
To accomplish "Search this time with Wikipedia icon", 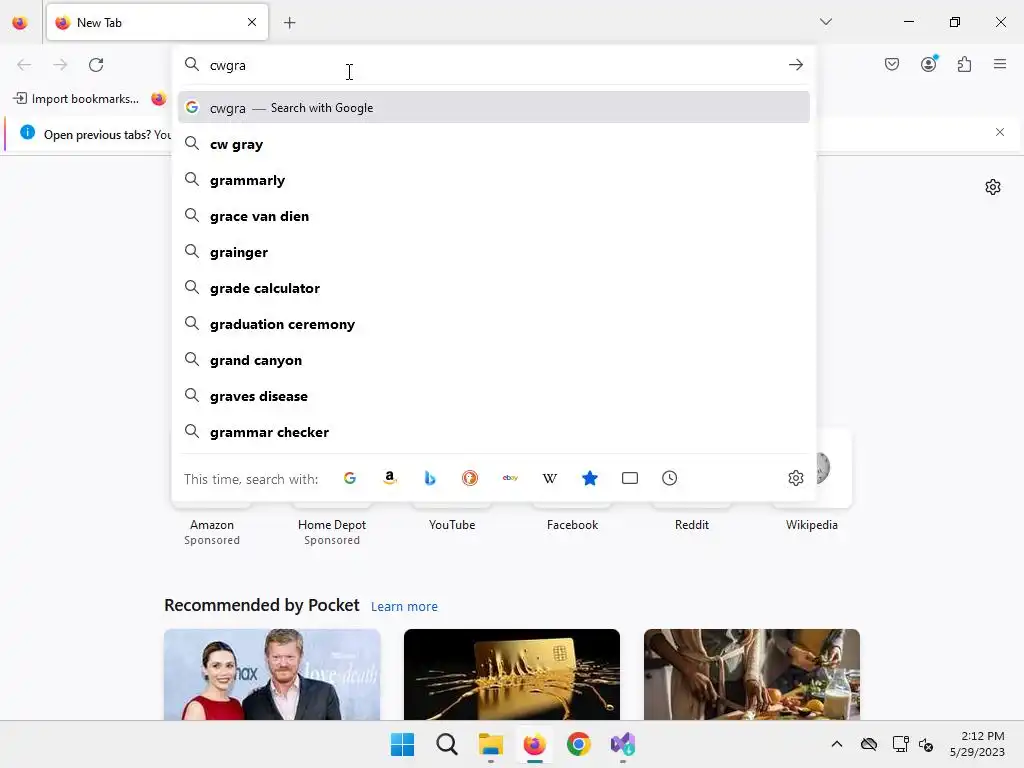I will (x=550, y=479).
